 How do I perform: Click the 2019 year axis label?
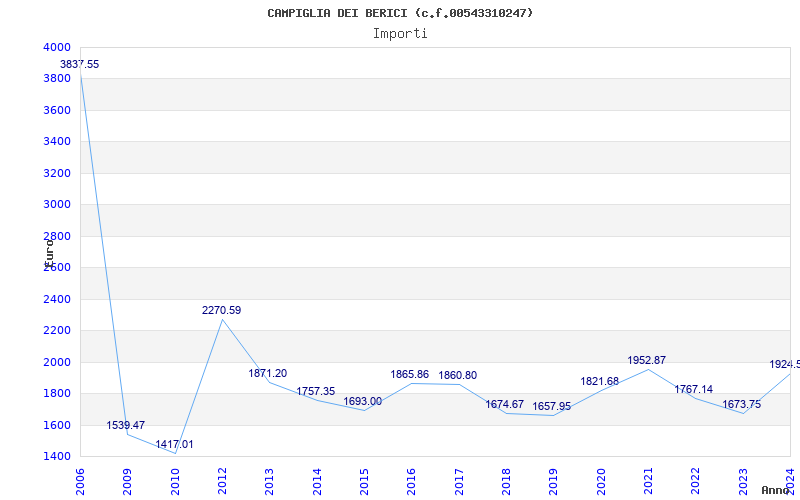click(x=553, y=482)
